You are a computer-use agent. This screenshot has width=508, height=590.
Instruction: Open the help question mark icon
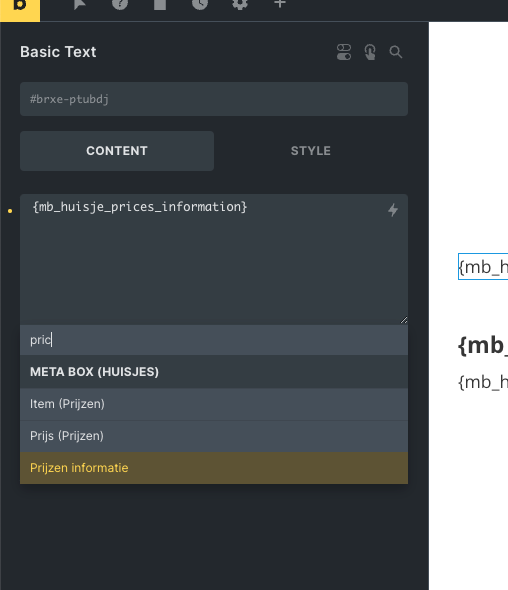[120, 4]
